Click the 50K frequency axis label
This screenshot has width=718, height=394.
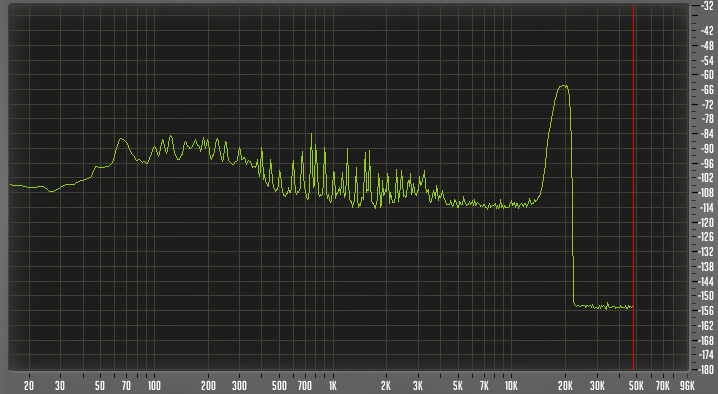point(636,386)
